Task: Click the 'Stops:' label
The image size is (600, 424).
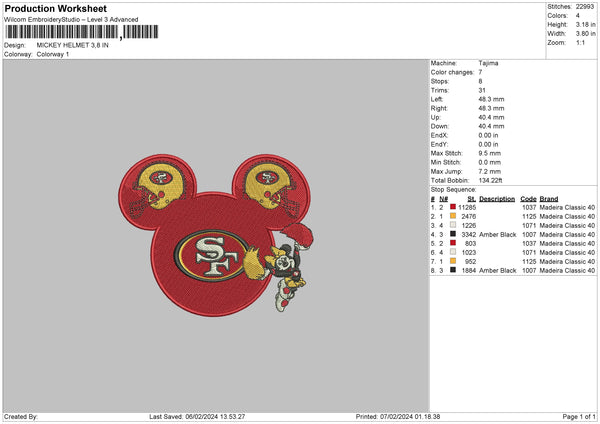Action: [440, 81]
